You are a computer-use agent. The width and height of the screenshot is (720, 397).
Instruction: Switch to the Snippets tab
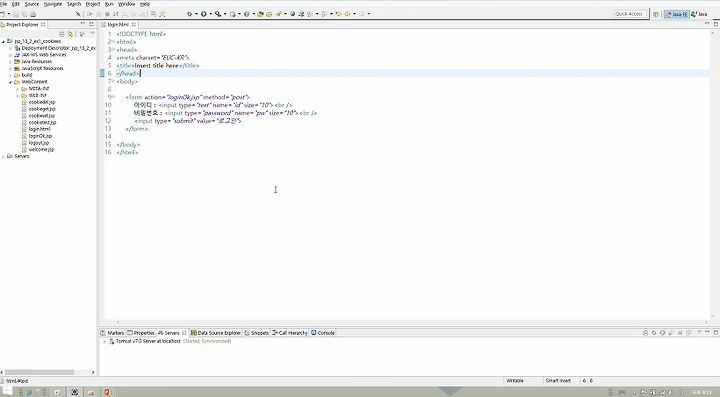pyautogui.click(x=256, y=333)
